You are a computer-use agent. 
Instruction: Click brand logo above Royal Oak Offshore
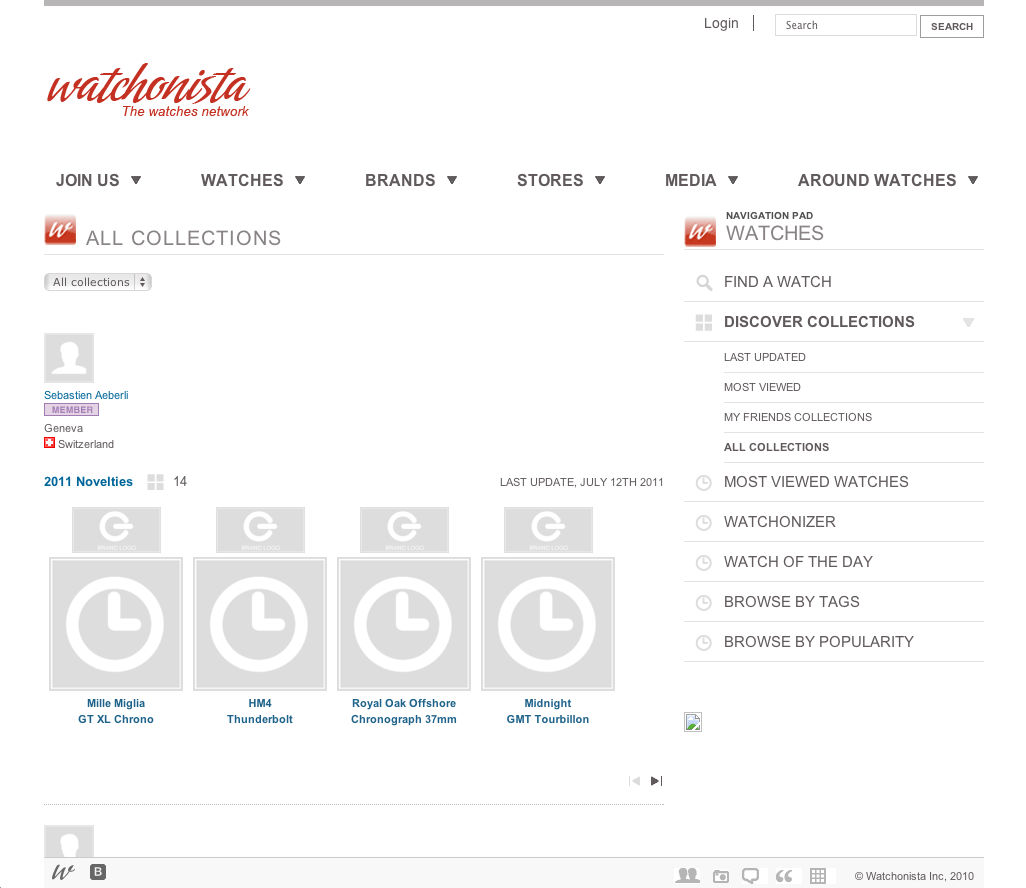[x=404, y=530]
